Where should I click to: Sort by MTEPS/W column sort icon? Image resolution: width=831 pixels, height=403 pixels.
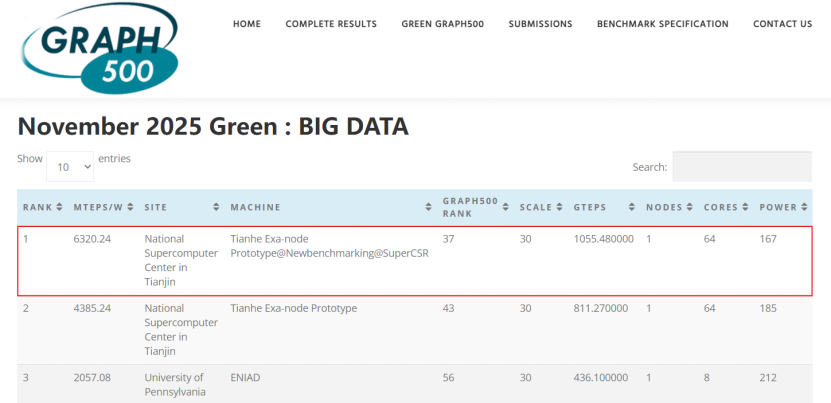130,207
